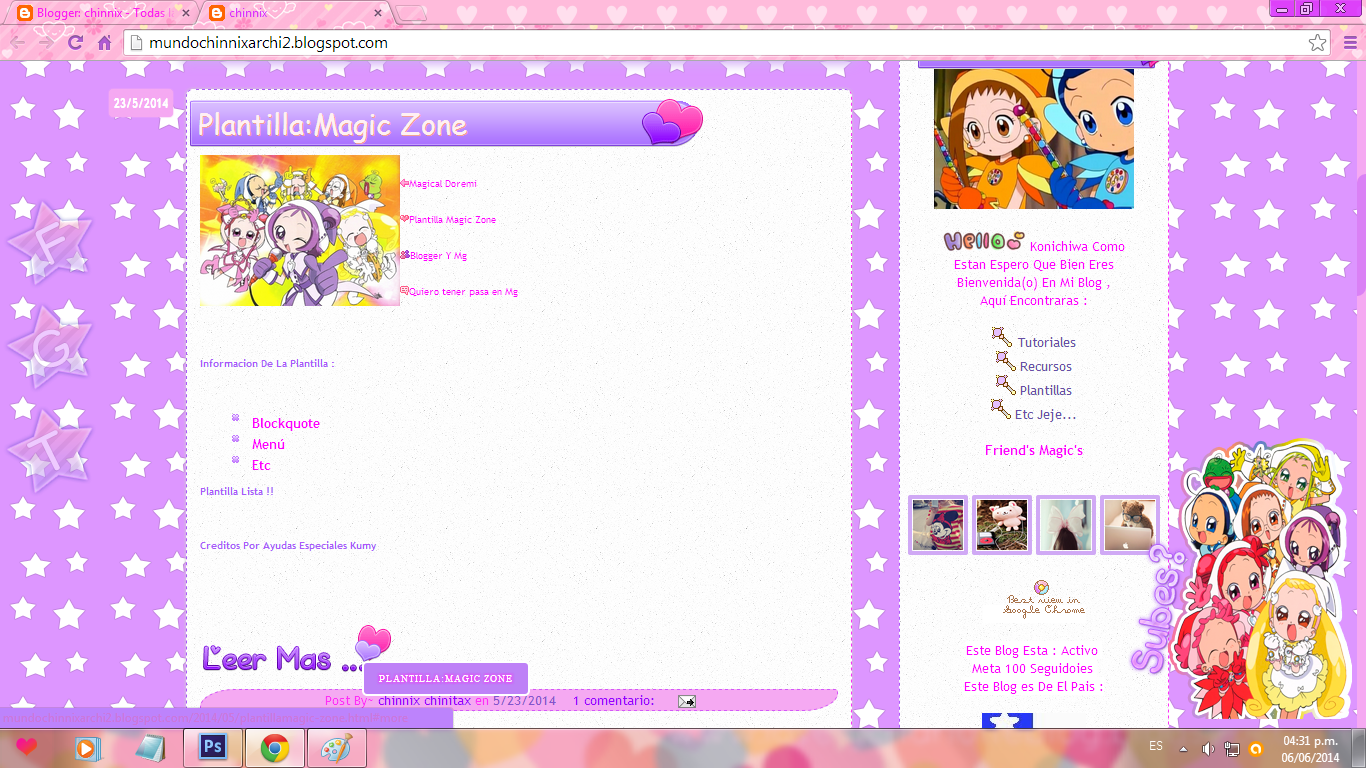
Task: Open the third follower thumbnail with white bow
Action: (x=1066, y=525)
